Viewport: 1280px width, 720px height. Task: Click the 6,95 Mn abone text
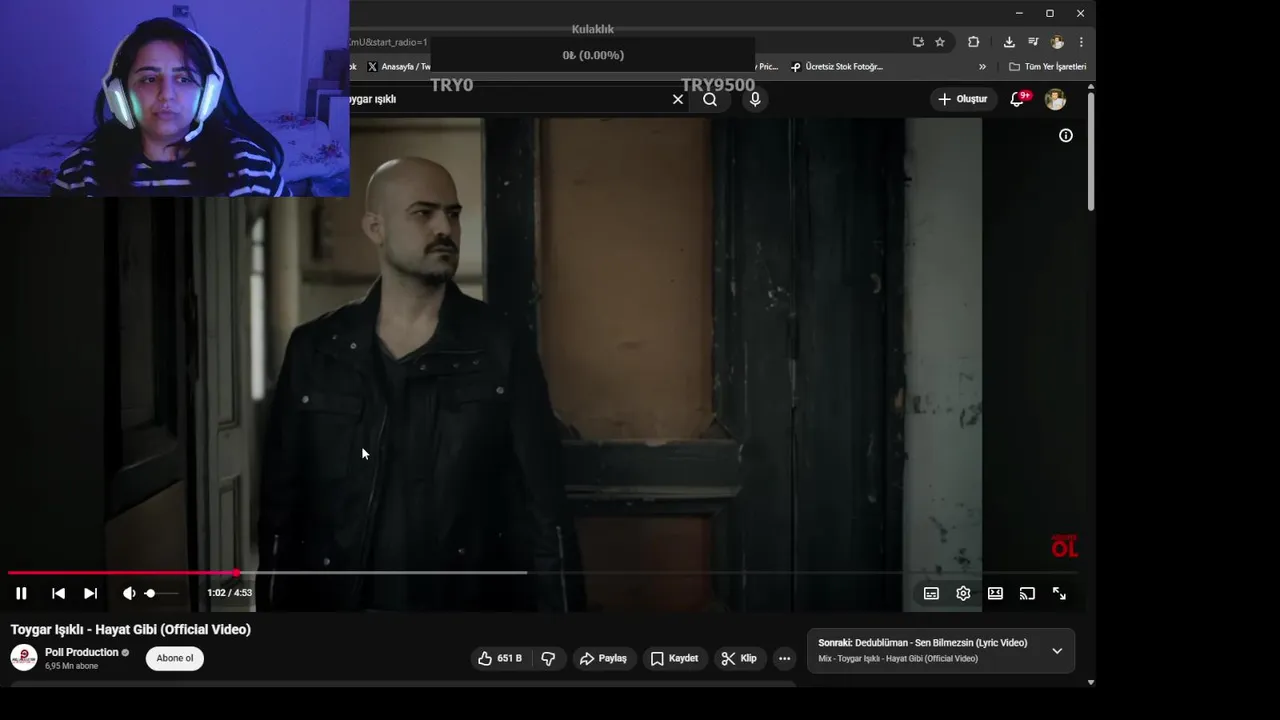point(71,666)
